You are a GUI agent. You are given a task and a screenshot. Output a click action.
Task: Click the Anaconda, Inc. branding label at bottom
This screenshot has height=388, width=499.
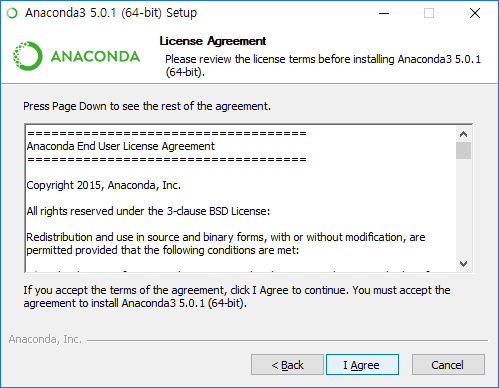tap(45, 339)
